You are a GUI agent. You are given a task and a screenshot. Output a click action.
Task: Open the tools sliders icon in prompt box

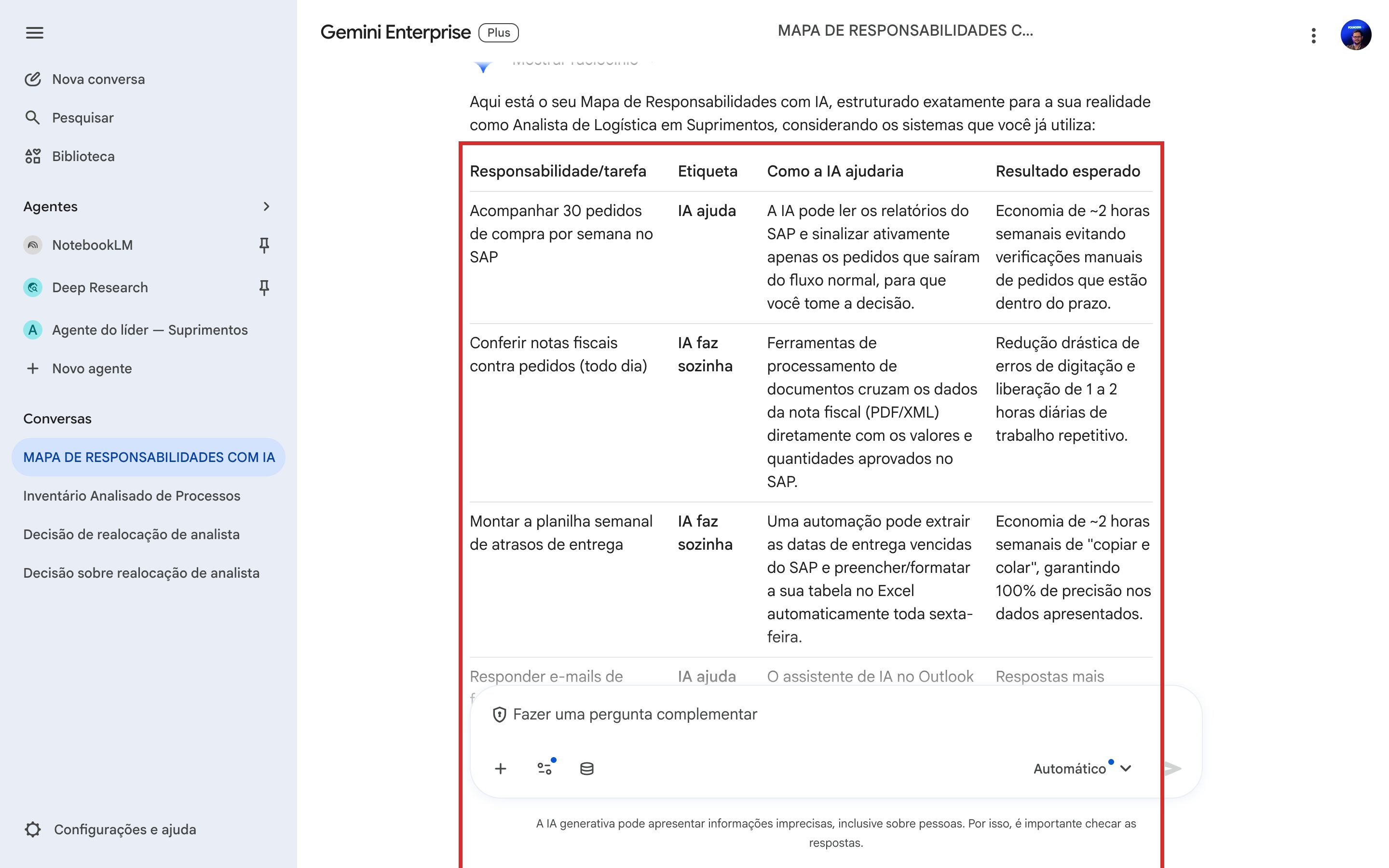(545, 768)
